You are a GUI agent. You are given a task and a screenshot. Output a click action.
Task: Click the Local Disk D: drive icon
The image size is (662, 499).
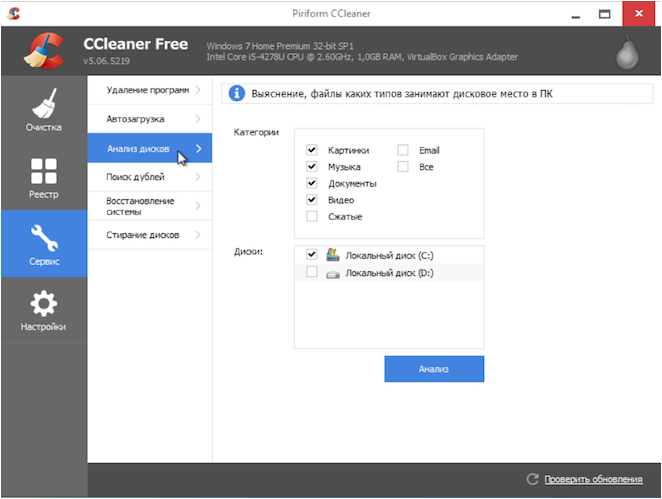pos(333,274)
